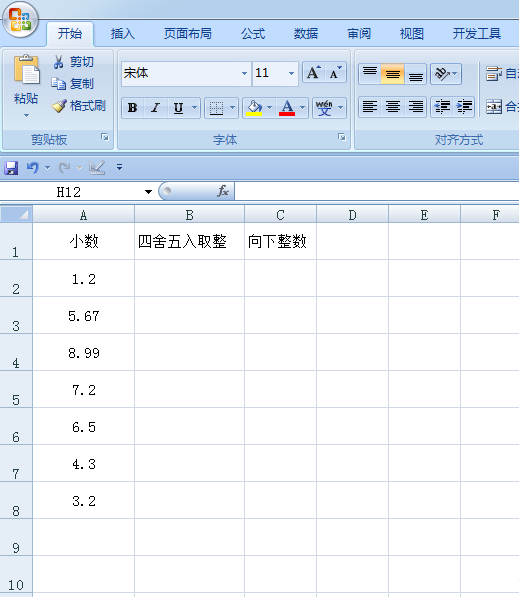Open the 视图 tab

[412, 34]
